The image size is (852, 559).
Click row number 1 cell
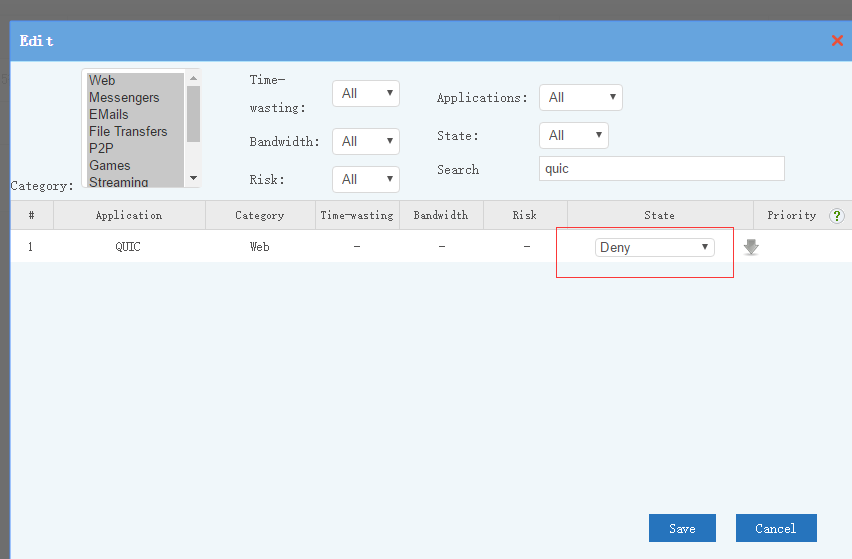30,247
